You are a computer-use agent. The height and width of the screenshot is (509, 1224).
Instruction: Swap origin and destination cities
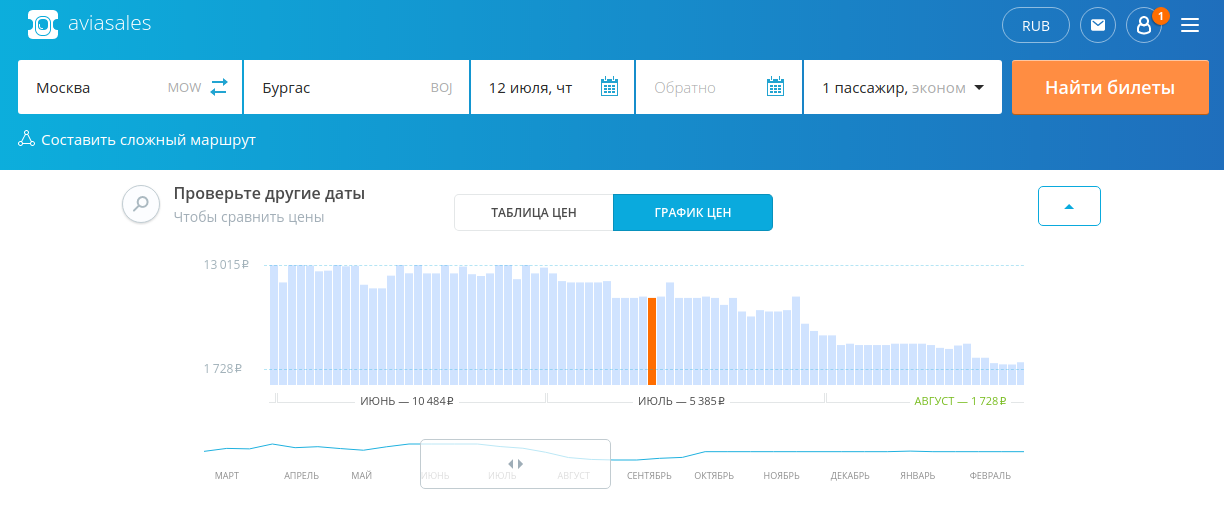[219, 87]
